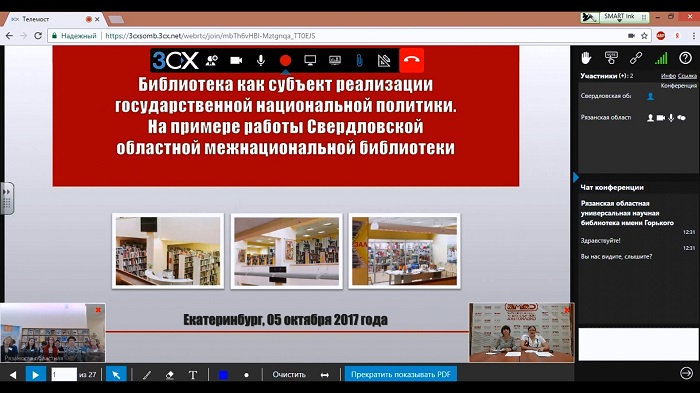Open the whiteboard drawing tools icon
This screenshot has height=393, width=700.
click(384, 60)
